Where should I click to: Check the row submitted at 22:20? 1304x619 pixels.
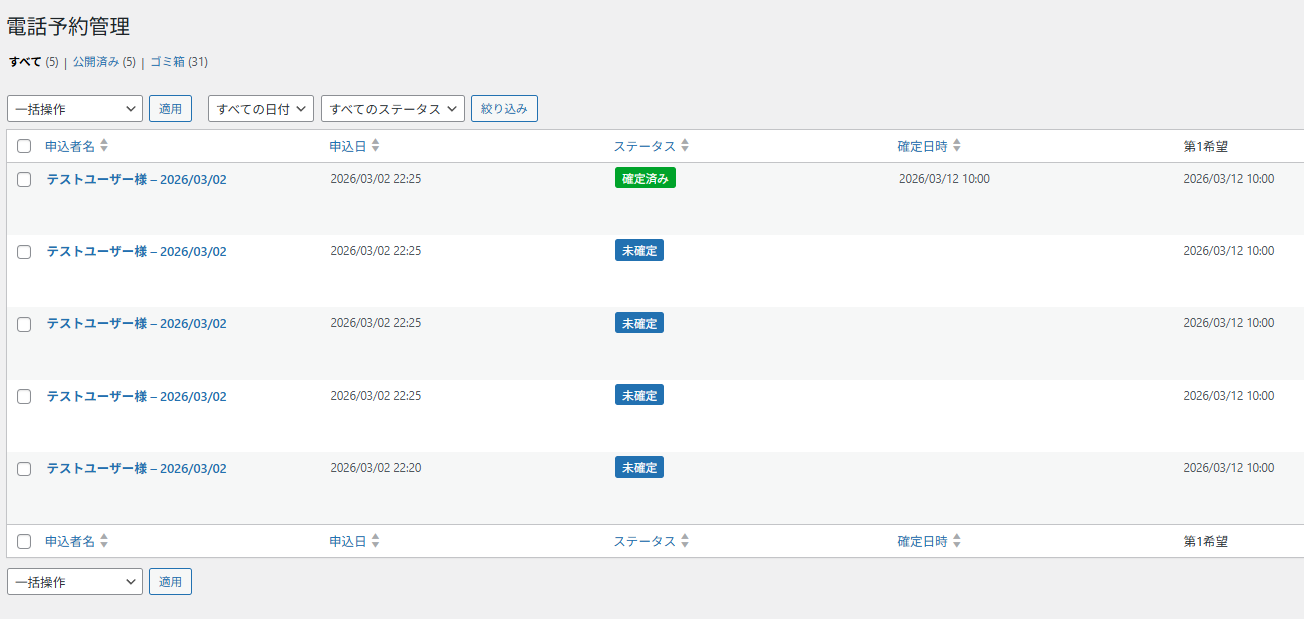click(24, 468)
